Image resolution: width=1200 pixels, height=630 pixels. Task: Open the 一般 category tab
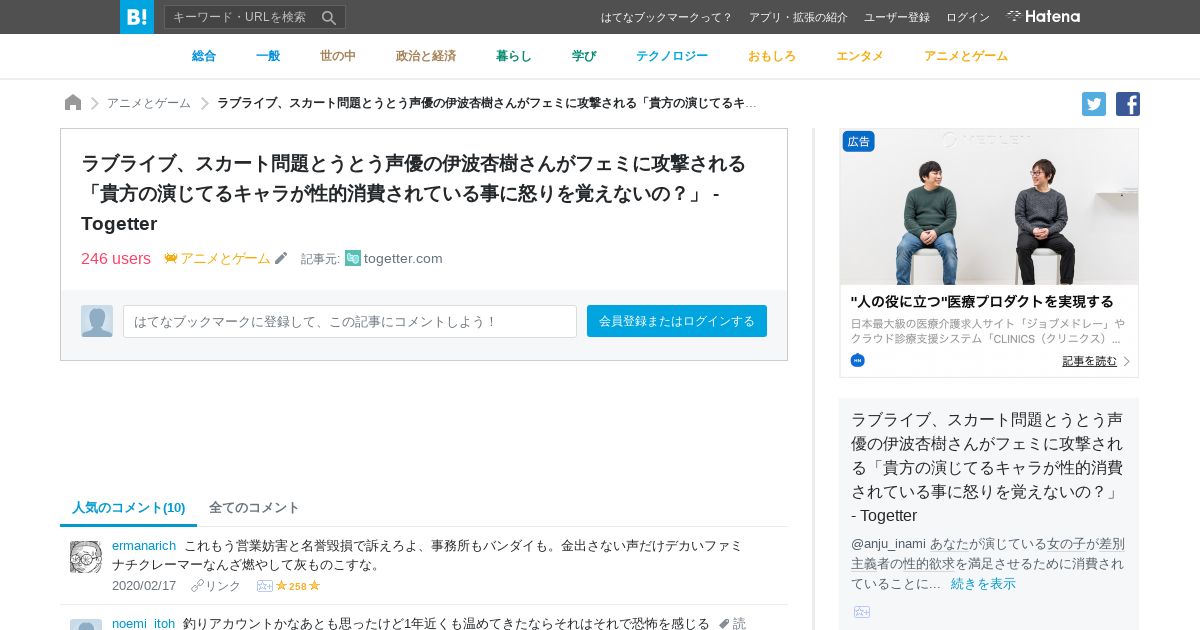pyautogui.click(x=268, y=56)
